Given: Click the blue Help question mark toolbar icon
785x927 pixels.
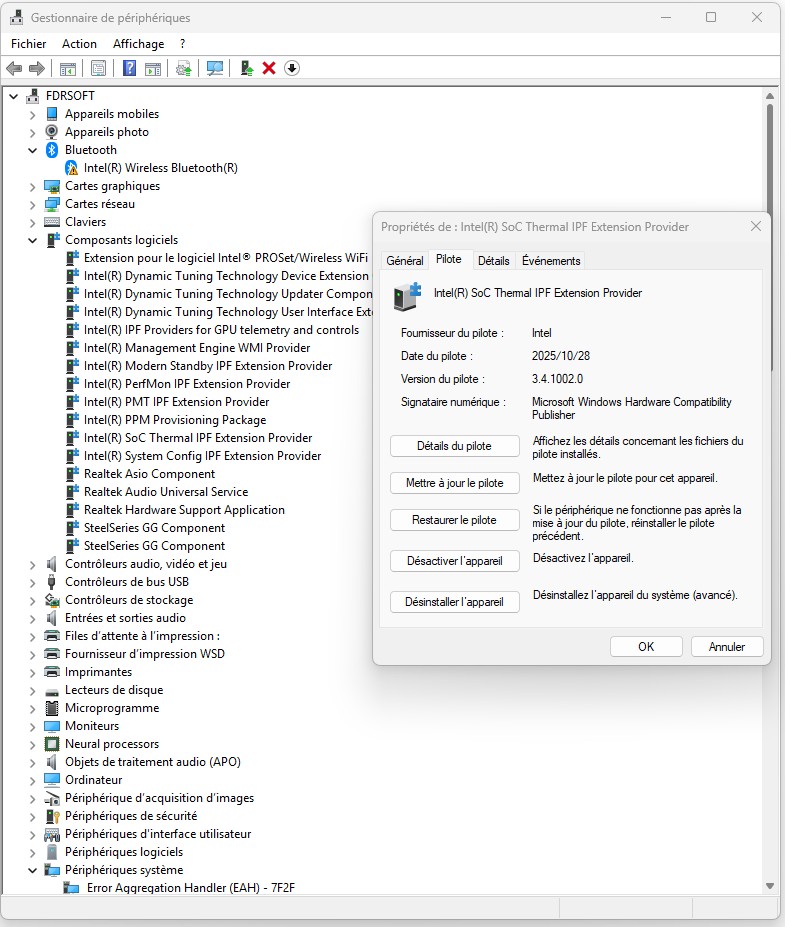Looking at the screenshot, I should (129, 68).
